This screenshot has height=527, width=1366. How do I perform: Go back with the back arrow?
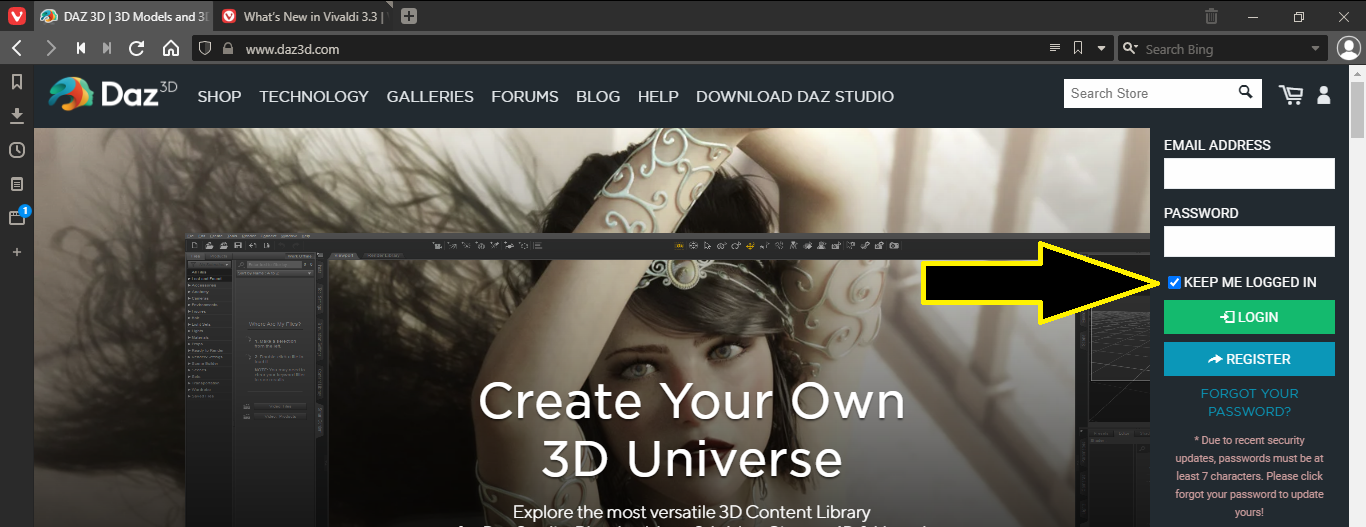17,48
